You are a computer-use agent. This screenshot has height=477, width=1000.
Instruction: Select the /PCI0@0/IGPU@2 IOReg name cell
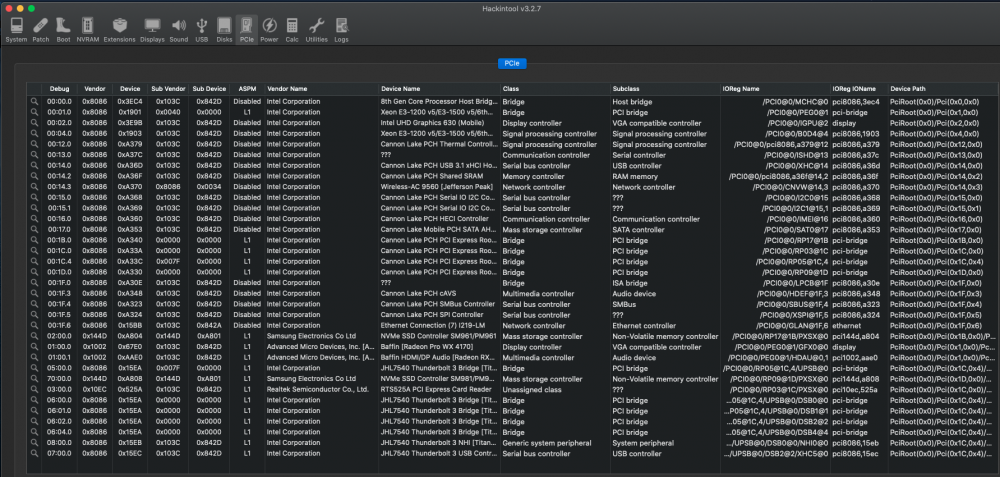click(797, 123)
